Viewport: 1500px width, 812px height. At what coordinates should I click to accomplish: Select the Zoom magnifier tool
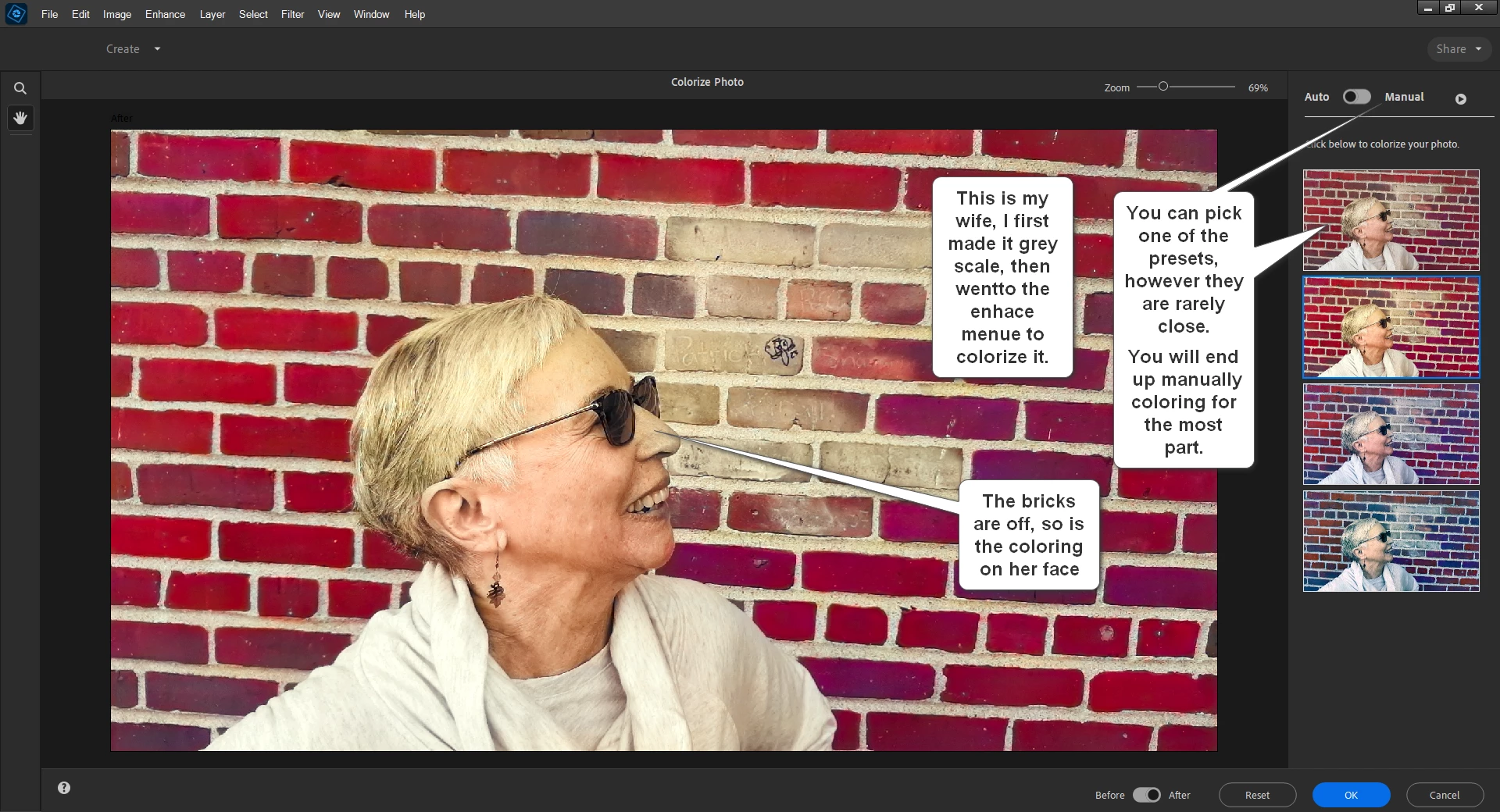coord(20,88)
